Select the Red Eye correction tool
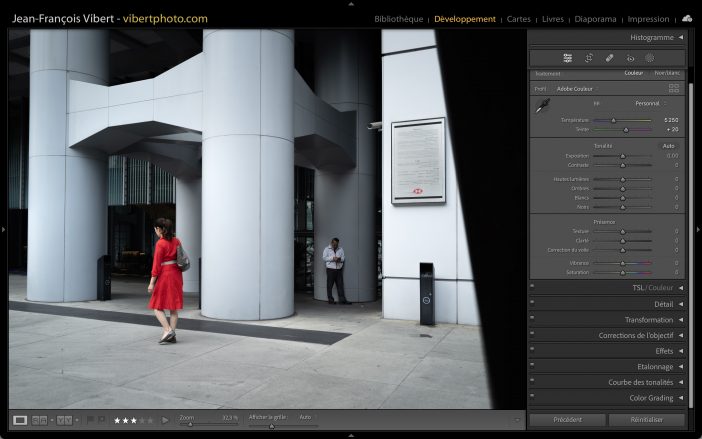Image resolution: width=702 pixels, height=439 pixels. (x=630, y=58)
